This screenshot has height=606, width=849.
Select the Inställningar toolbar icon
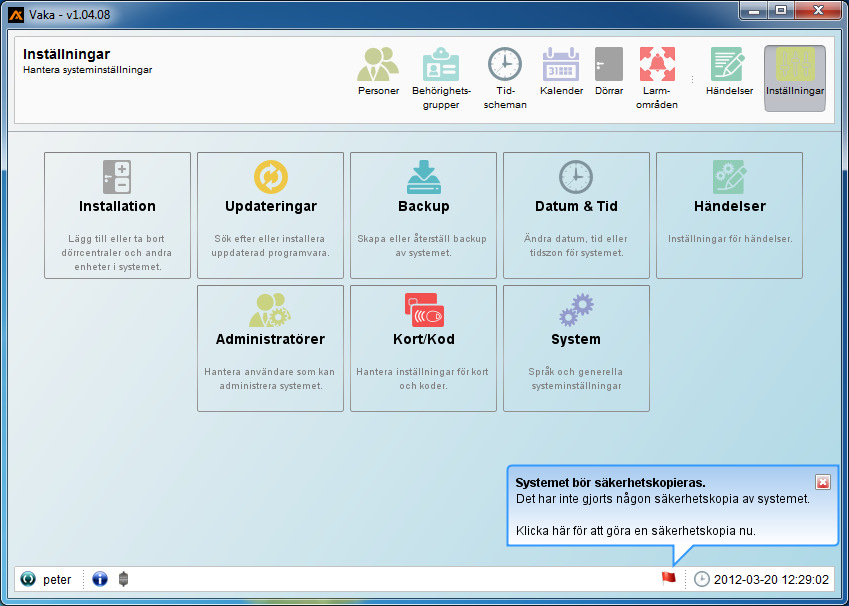[x=794, y=78]
